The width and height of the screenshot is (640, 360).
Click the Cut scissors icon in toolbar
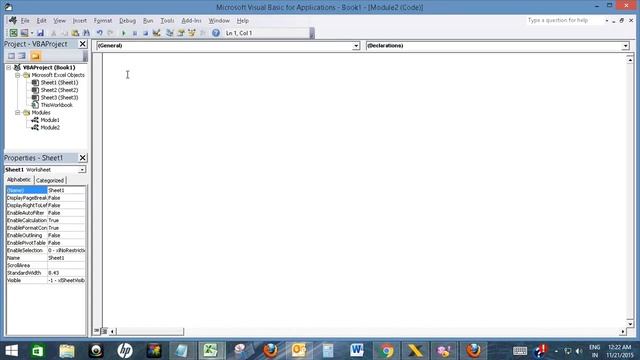tap(53, 33)
